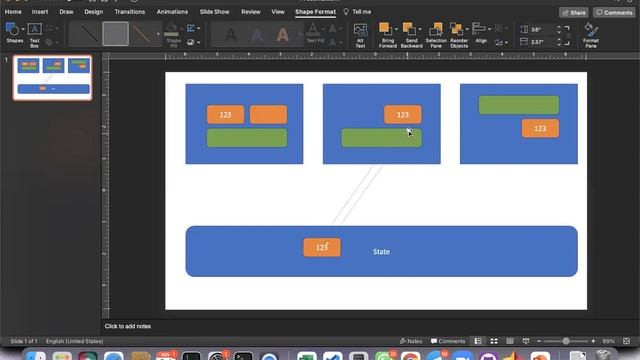
Task: Click the shape width field 2.57"
Action: pos(541,42)
